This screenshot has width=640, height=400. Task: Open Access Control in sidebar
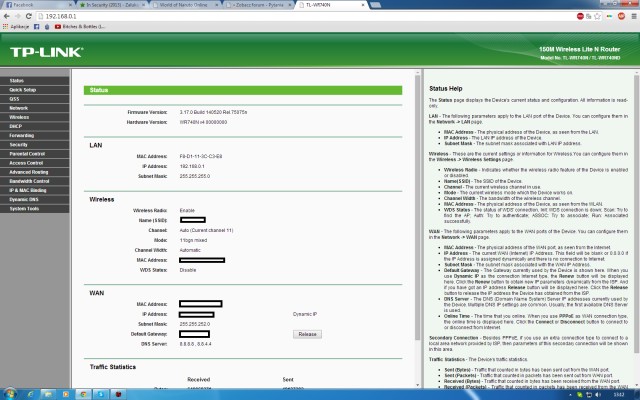35,163
